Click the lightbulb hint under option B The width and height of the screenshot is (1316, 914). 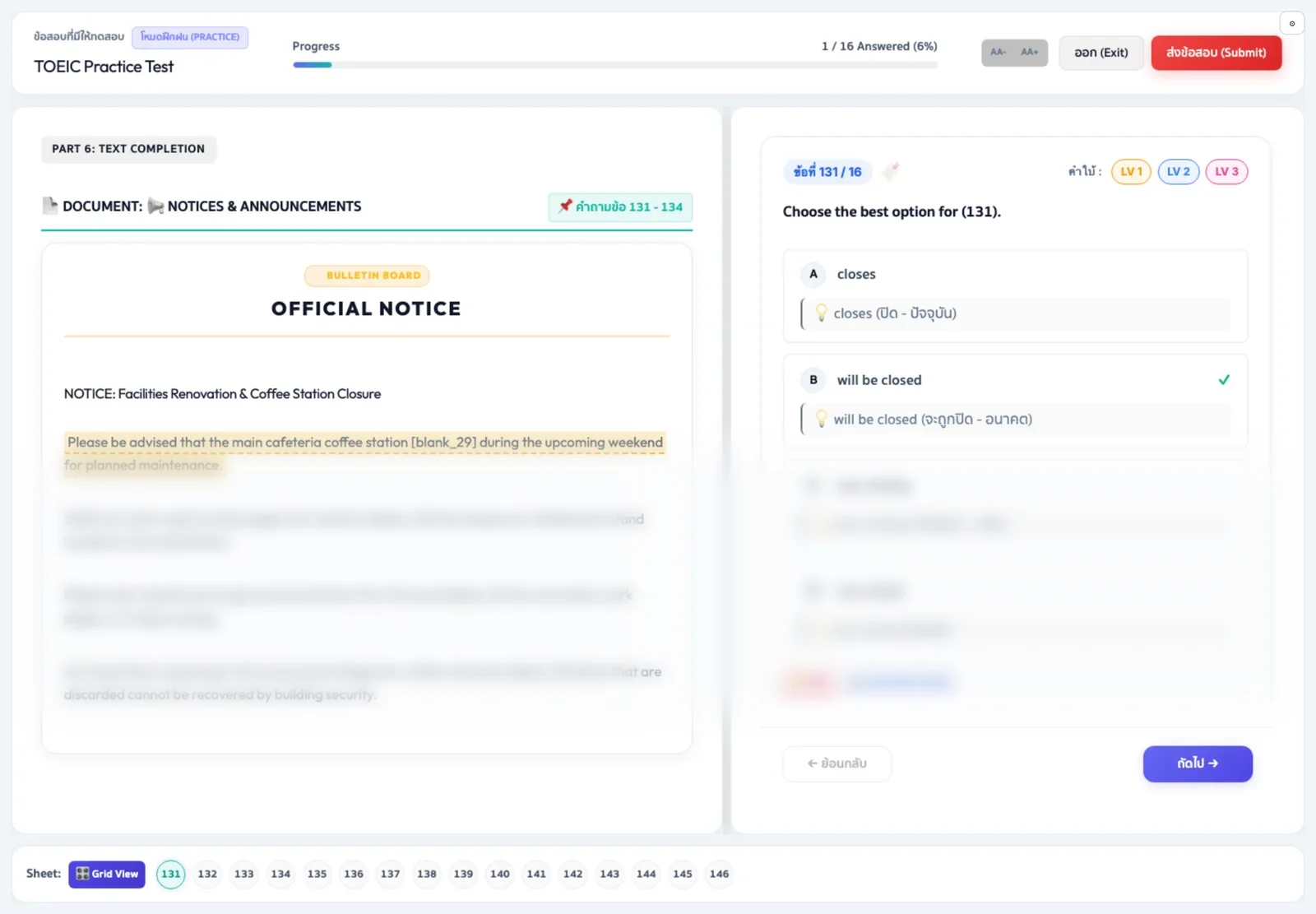click(x=821, y=420)
